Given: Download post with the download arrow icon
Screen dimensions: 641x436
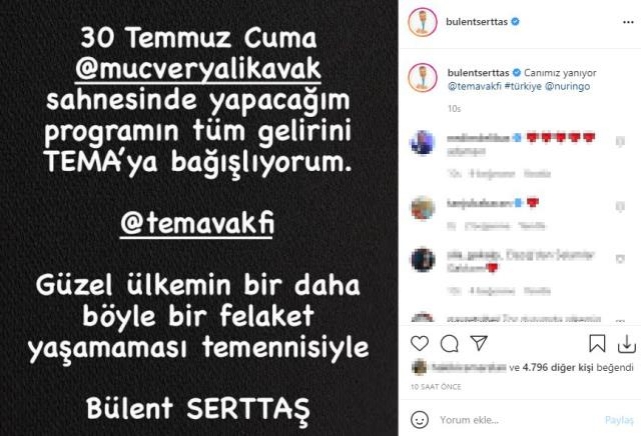Looking at the screenshot, I should 626,344.
